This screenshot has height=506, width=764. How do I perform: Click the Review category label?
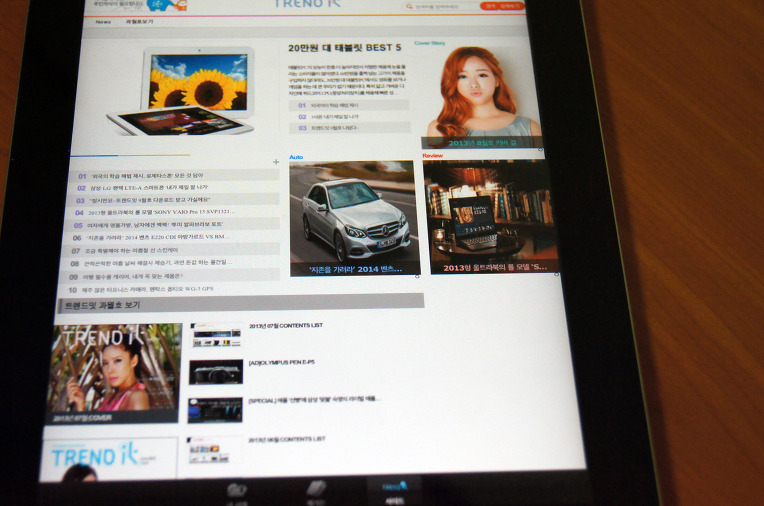[x=433, y=156]
